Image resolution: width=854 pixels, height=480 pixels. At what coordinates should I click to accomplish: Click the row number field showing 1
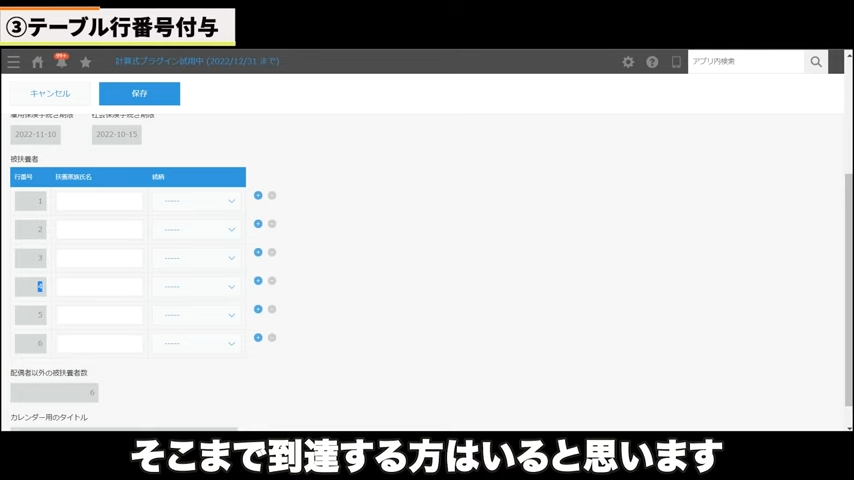(x=30, y=201)
